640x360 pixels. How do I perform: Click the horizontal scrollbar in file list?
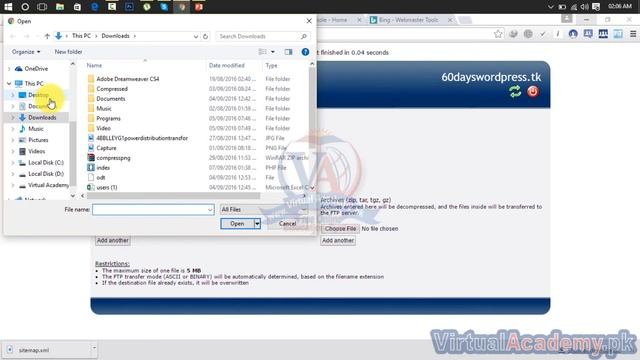click(173, 196)
